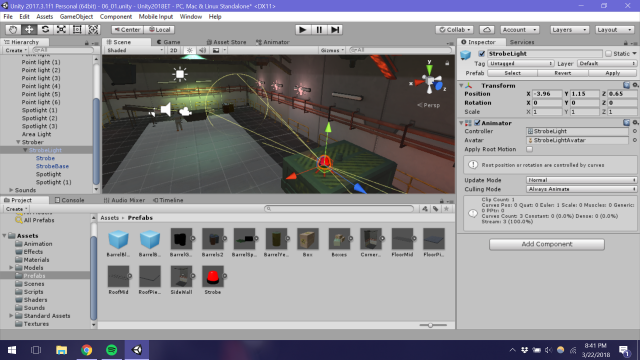Open the GameObject menu
The image size is (640, 360).
pos(76,17)
